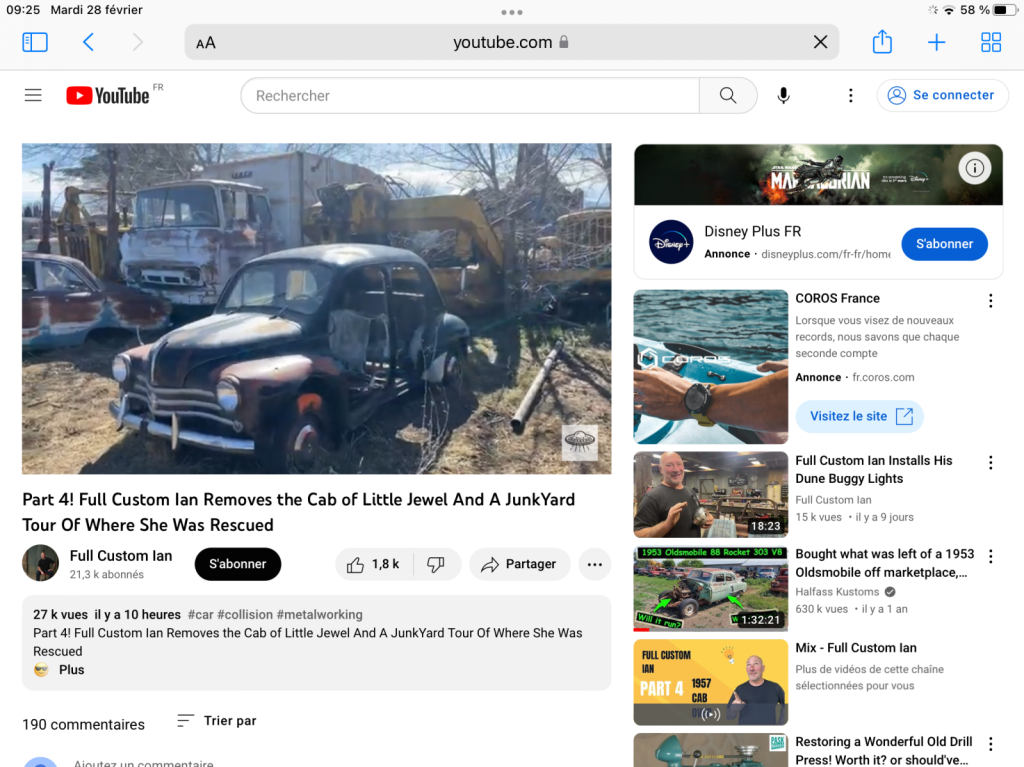Tap the Safari share icon

click(x=882, y=42)
